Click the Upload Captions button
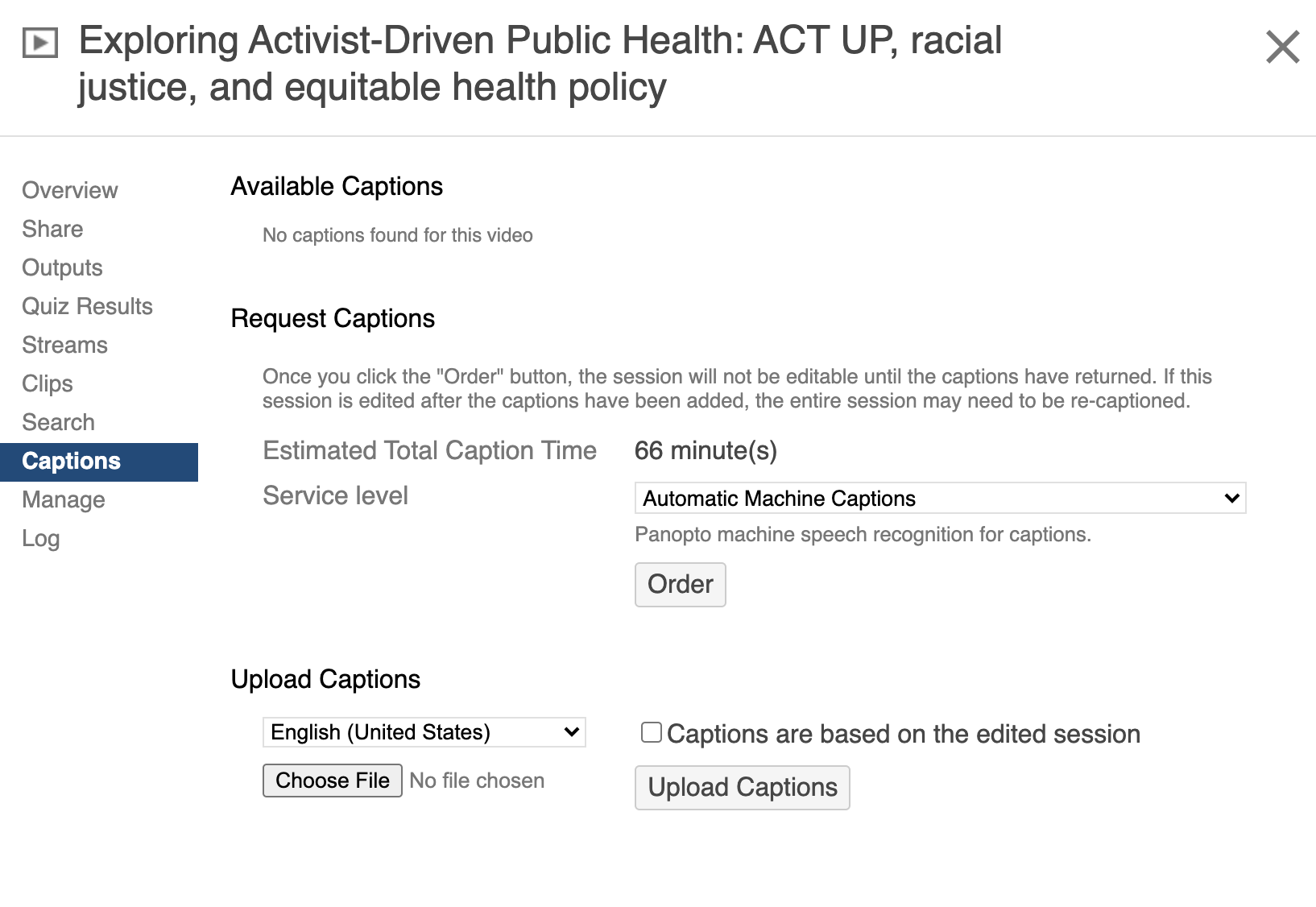The image size is (1316, 907). pos(742,787)
